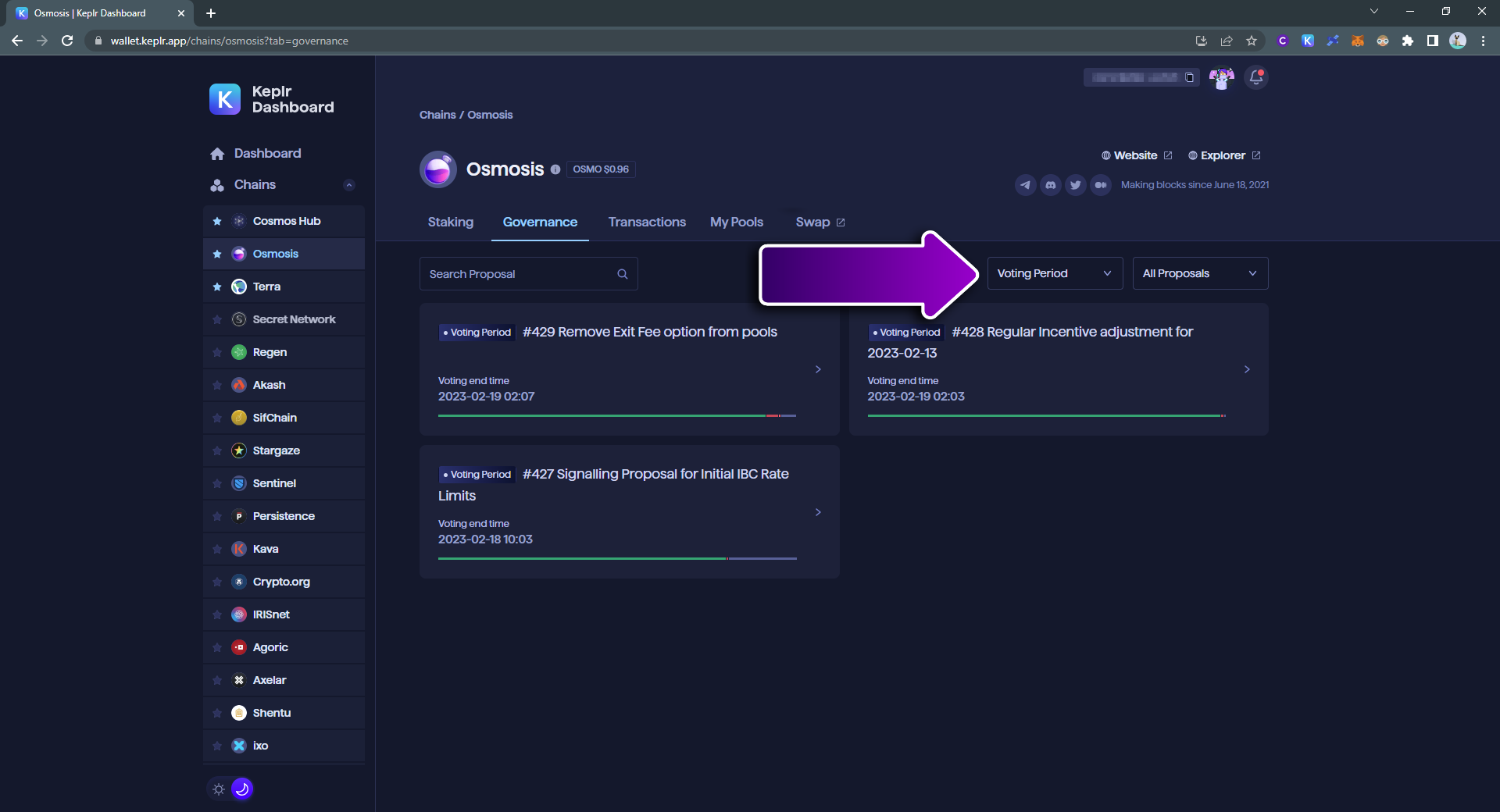
Task: Open the Voting Period filter dropdown
Action: pyautogui.click(x=1055, y=273)
